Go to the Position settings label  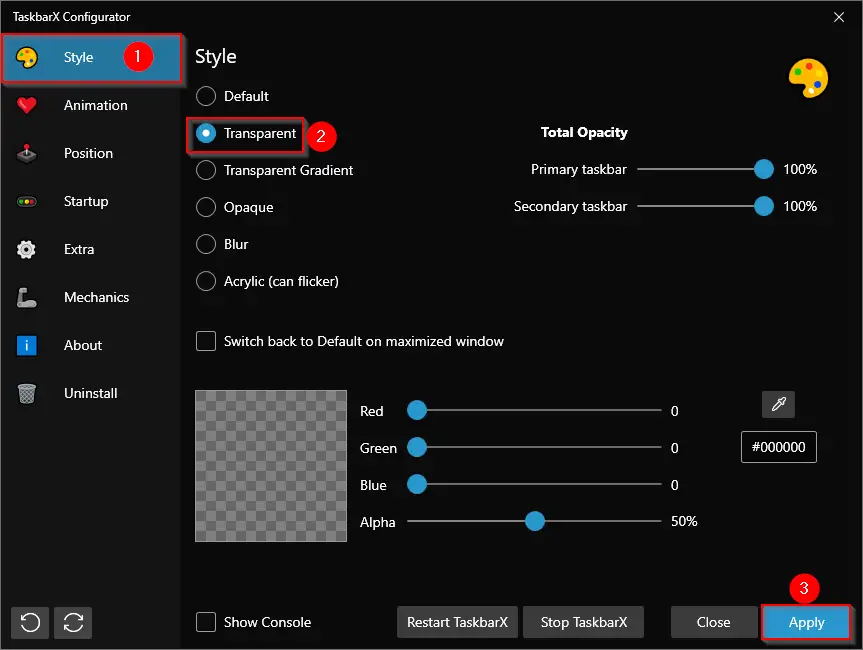(89, 153)
